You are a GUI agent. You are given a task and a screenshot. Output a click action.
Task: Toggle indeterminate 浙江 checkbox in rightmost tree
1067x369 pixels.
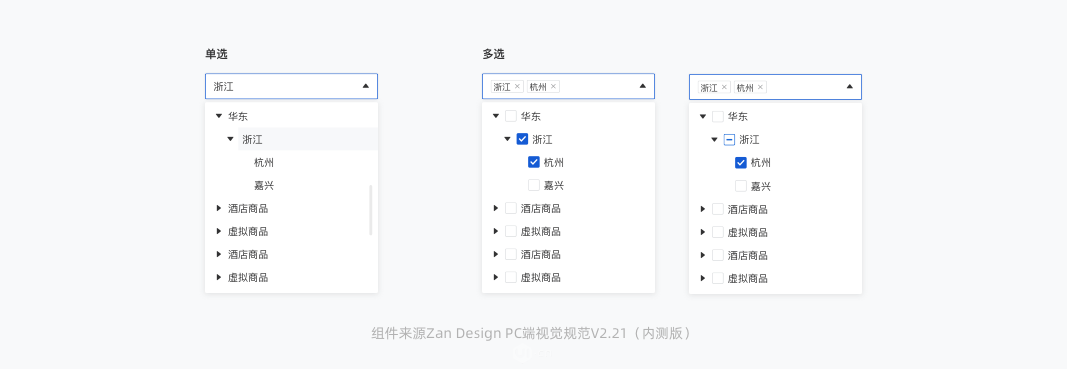pos(729,140)
